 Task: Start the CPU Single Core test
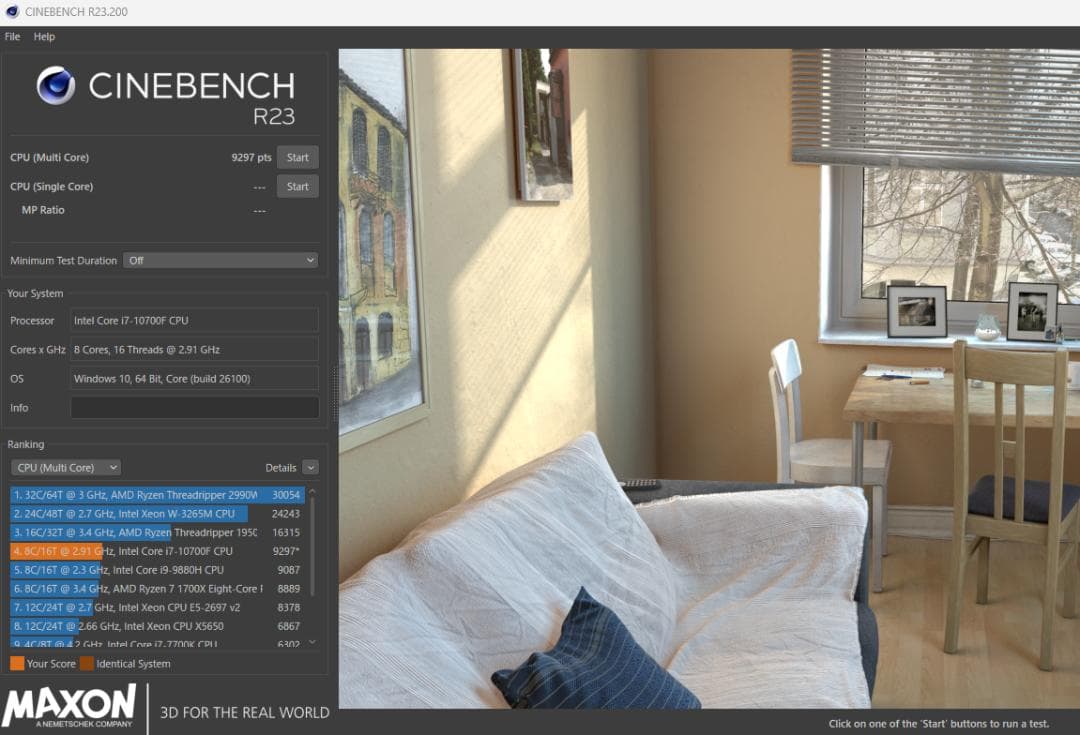tap(297, 186)
